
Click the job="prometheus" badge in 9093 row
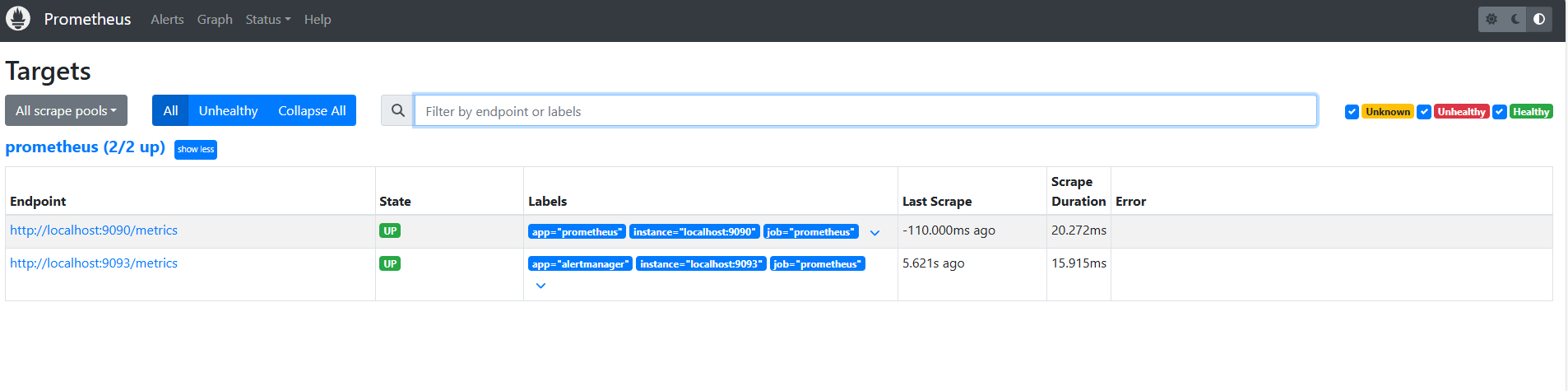click(x=817, y=263)
